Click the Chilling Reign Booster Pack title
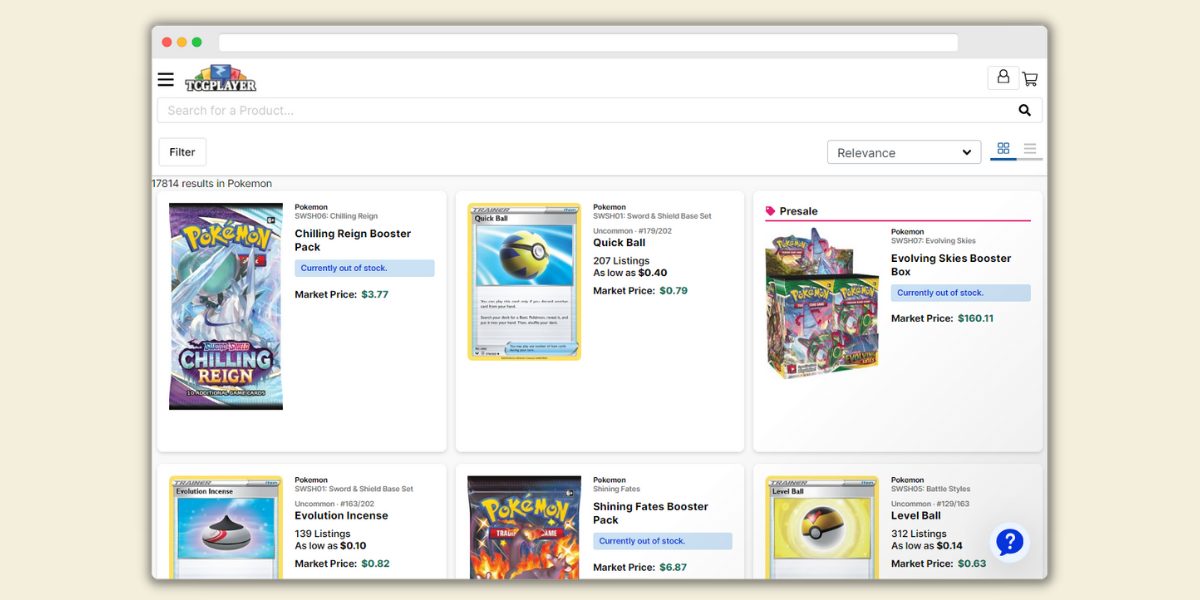The height and width of the screenshot is (600, 1200). pos(352,240)
